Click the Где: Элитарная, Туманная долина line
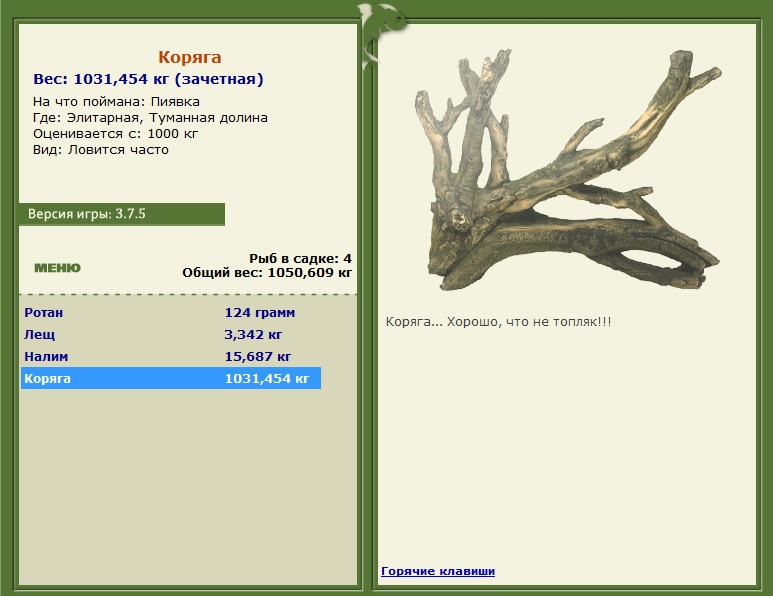773x596 pixels. pyautogui.click(x=150, y=118)
